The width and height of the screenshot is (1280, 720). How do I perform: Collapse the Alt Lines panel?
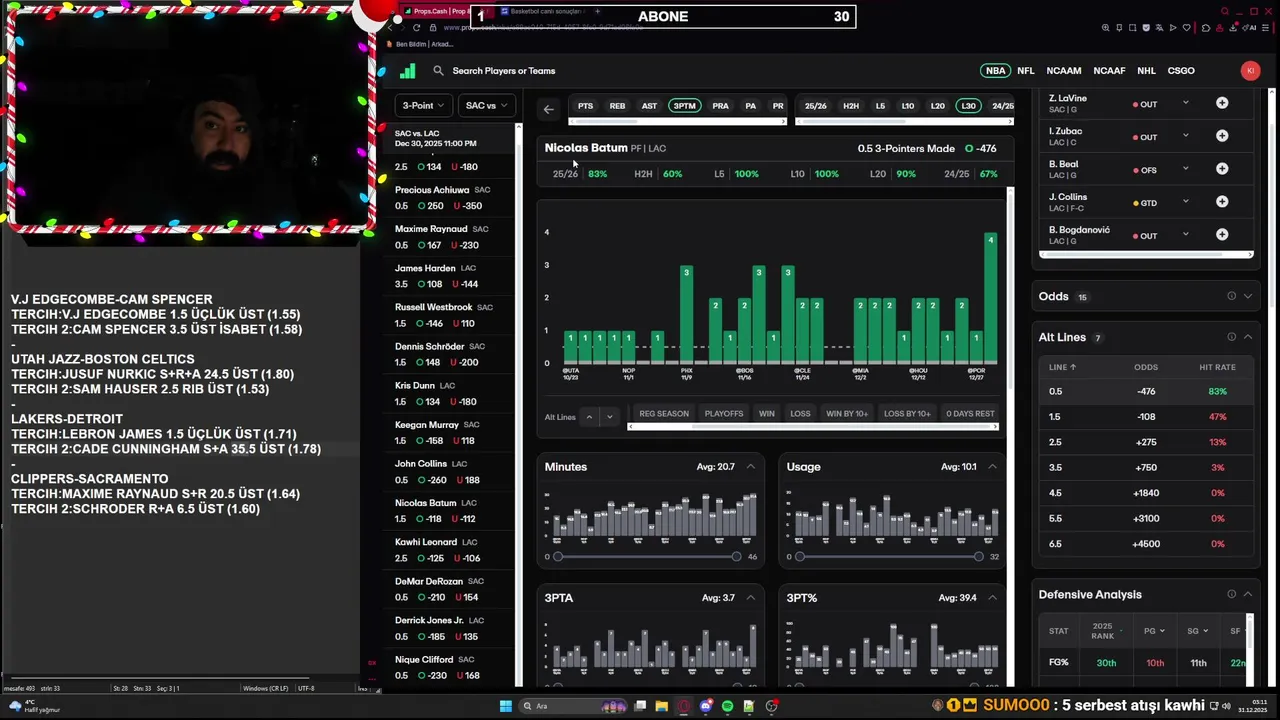click(1247, 337)
